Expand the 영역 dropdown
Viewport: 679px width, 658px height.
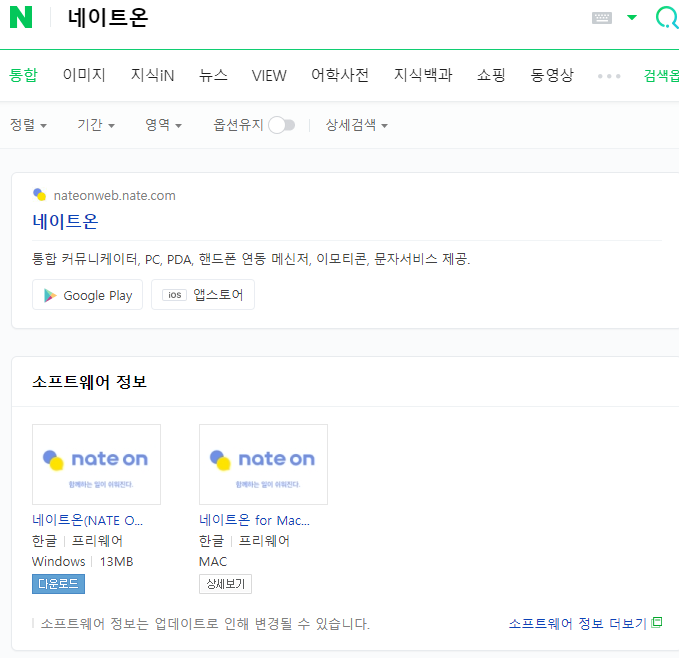[163, 125]
